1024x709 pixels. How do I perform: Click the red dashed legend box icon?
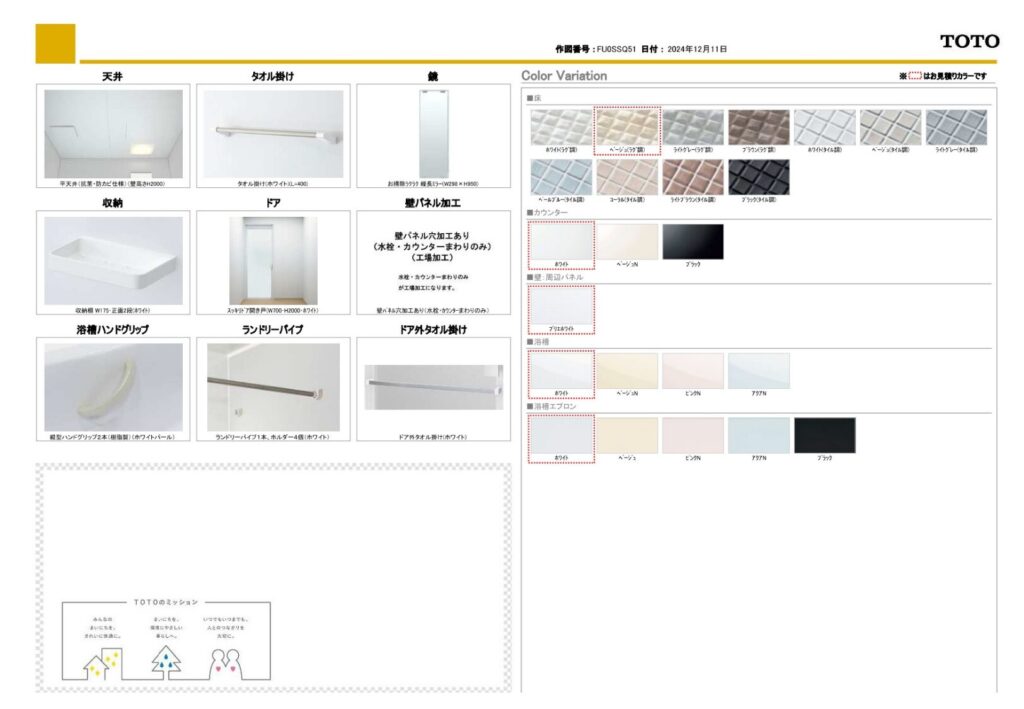[914, 76]
